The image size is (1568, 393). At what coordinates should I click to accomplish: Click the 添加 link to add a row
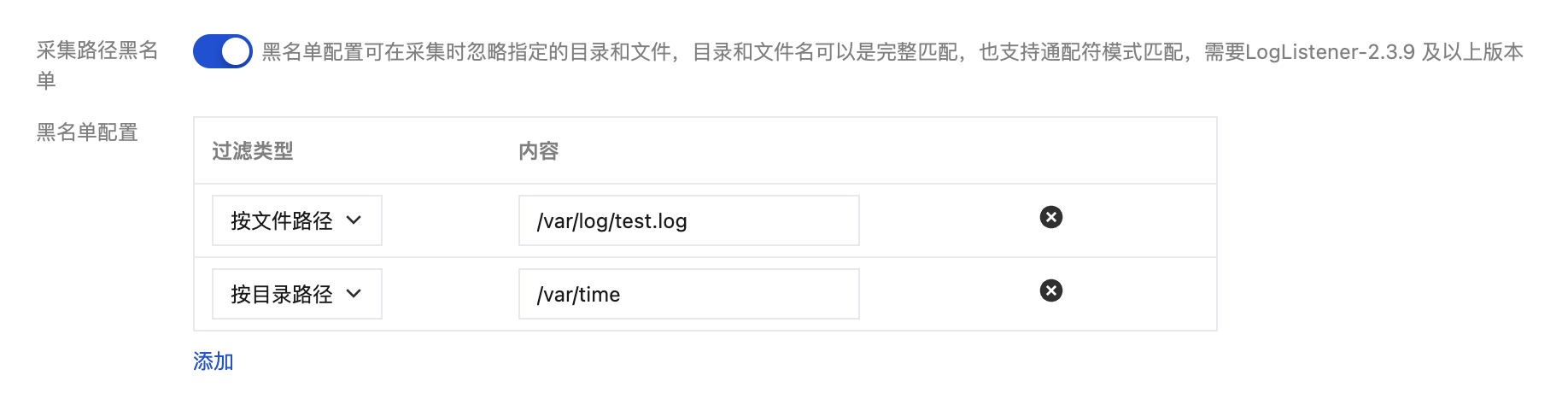click(213, 361)
